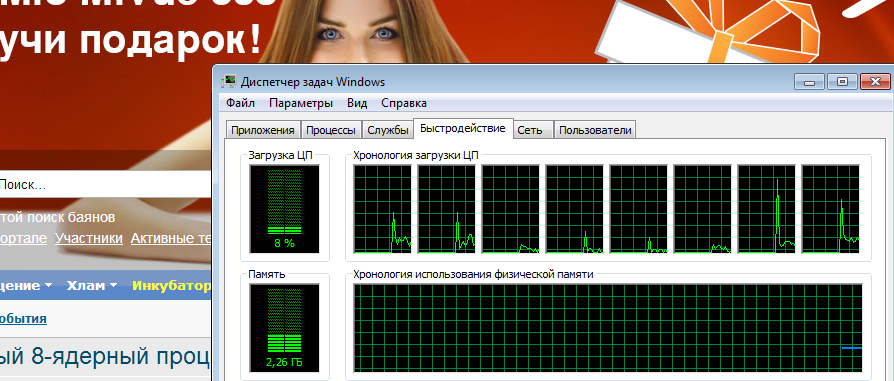Switch to the Службы tab

388,130
